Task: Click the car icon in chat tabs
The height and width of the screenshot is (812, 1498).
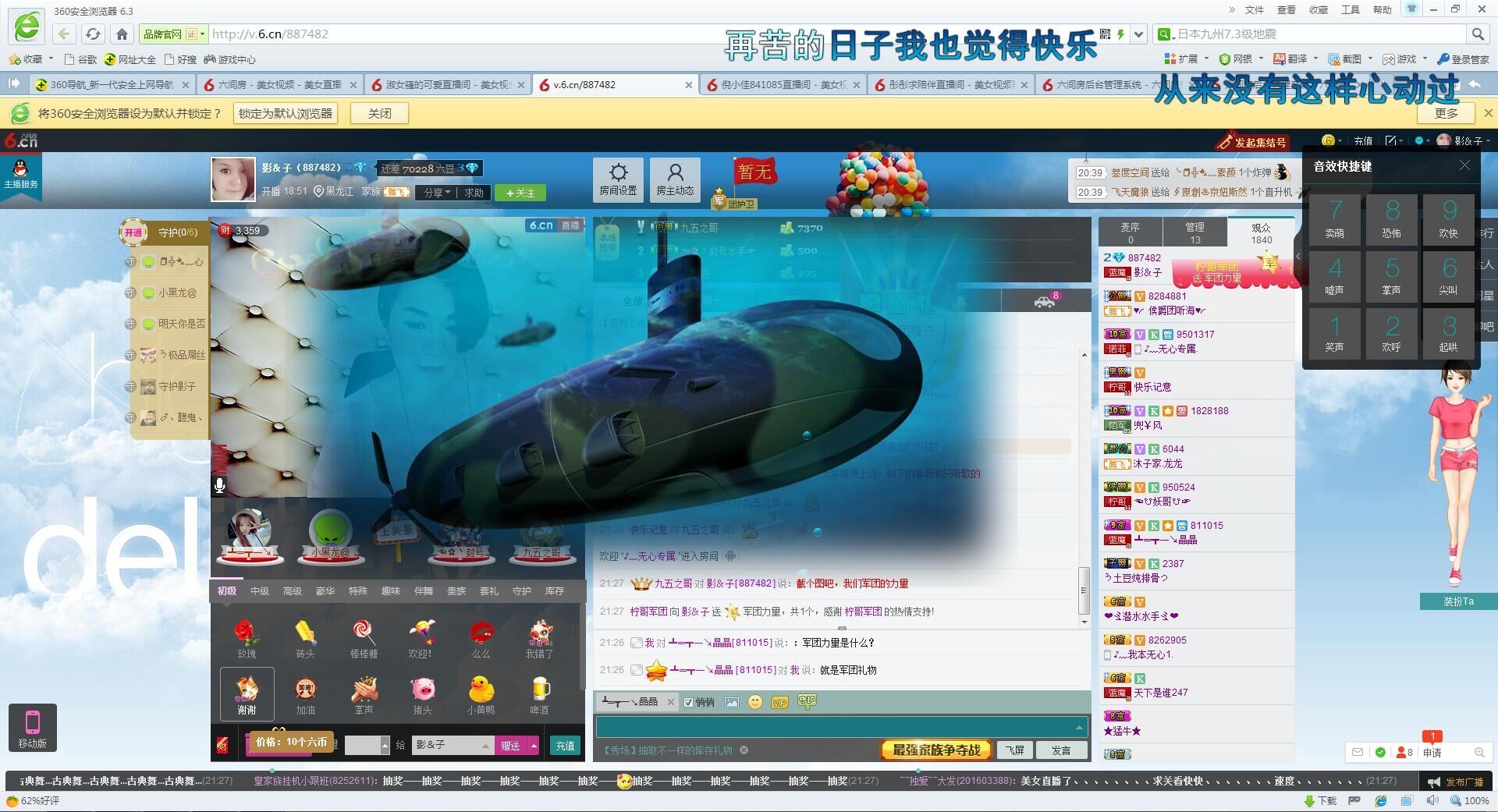Action: (x=1045, y=301)
